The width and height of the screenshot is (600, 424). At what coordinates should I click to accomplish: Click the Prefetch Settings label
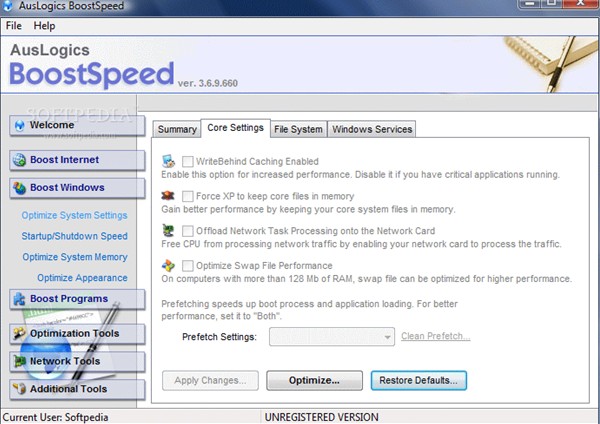click(219, 337)
